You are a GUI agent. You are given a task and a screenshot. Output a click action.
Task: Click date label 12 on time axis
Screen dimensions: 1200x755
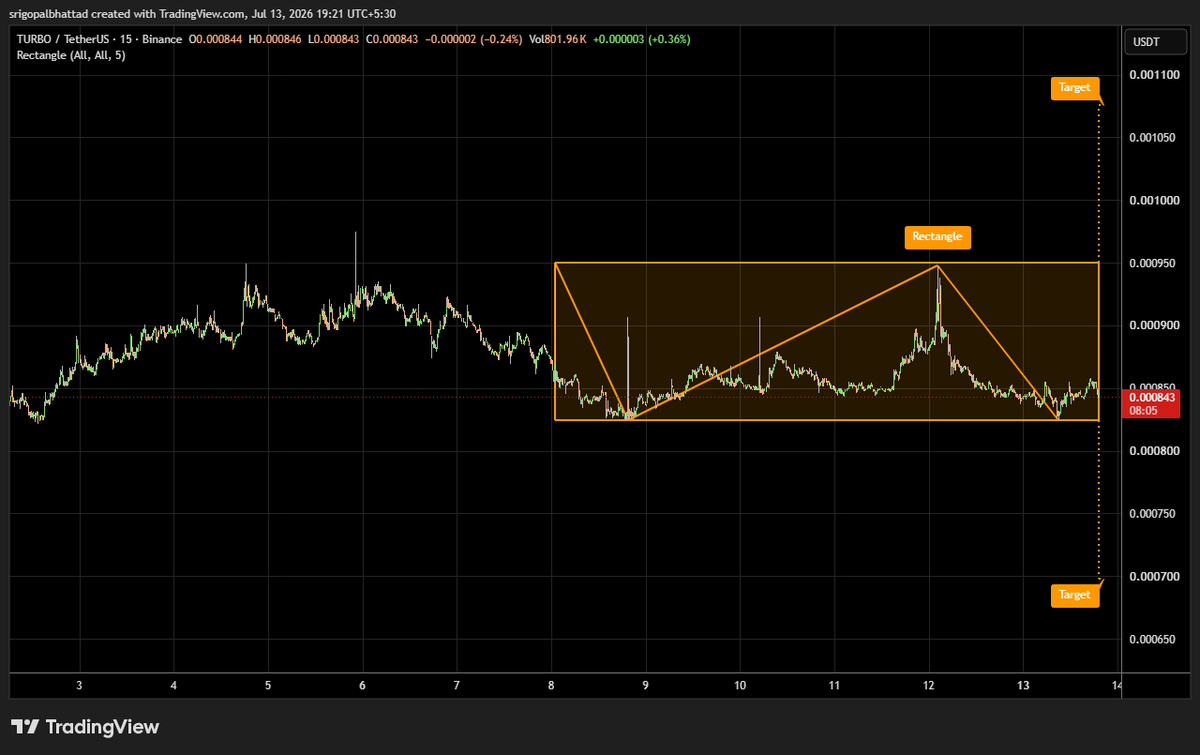[929, 685]
